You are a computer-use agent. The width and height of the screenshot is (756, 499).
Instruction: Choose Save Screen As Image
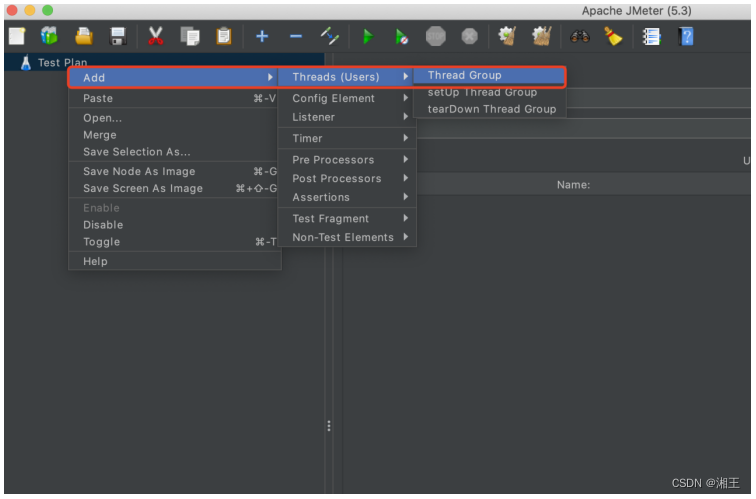175,189
